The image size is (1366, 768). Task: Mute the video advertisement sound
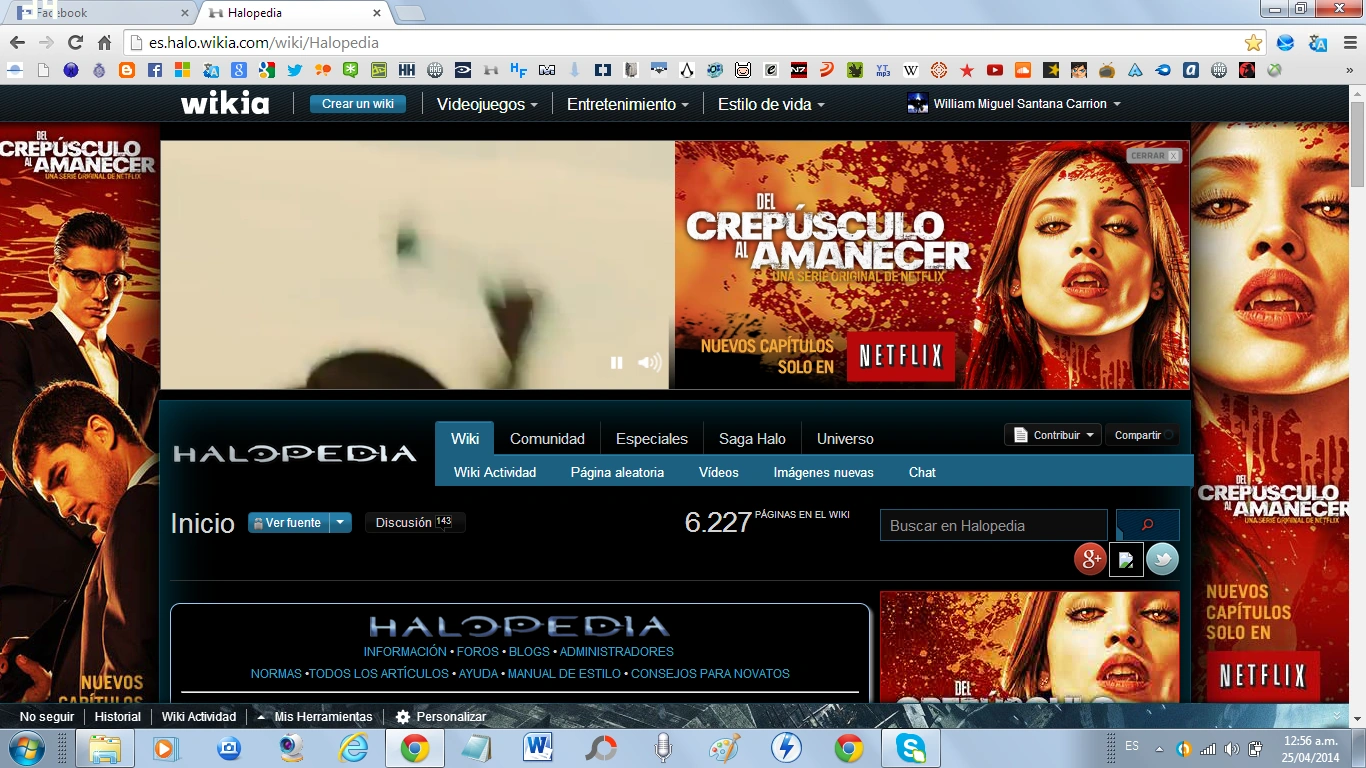click(x=650, y=363)
